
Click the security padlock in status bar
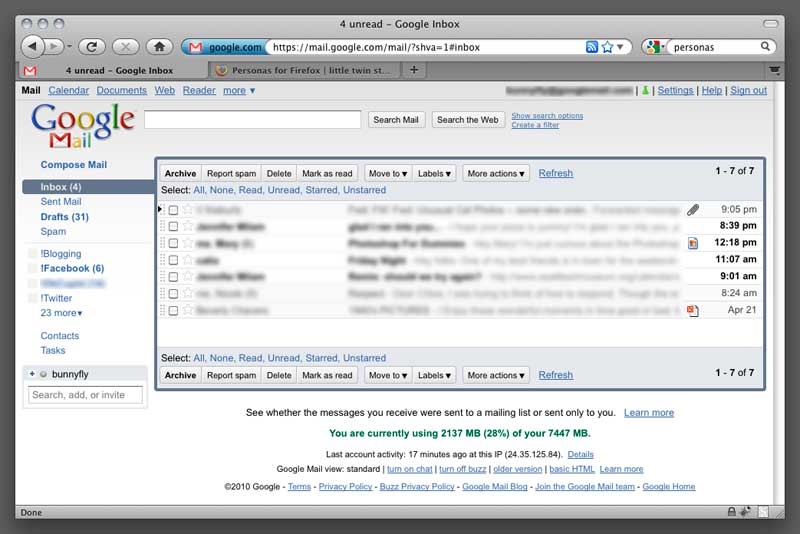(731, 512)
